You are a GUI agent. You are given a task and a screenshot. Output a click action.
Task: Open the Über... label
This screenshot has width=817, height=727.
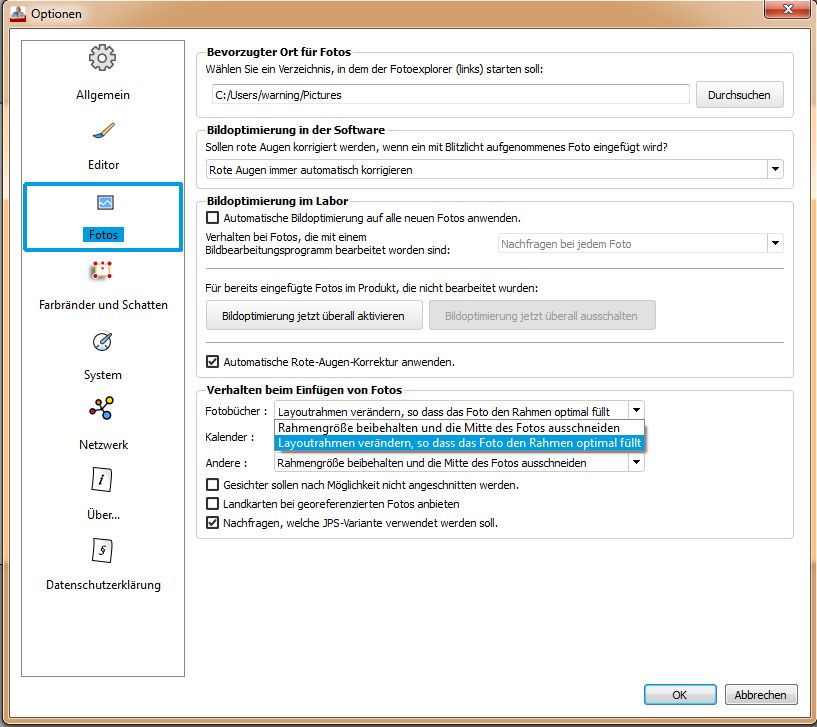(x=103, y=515)
